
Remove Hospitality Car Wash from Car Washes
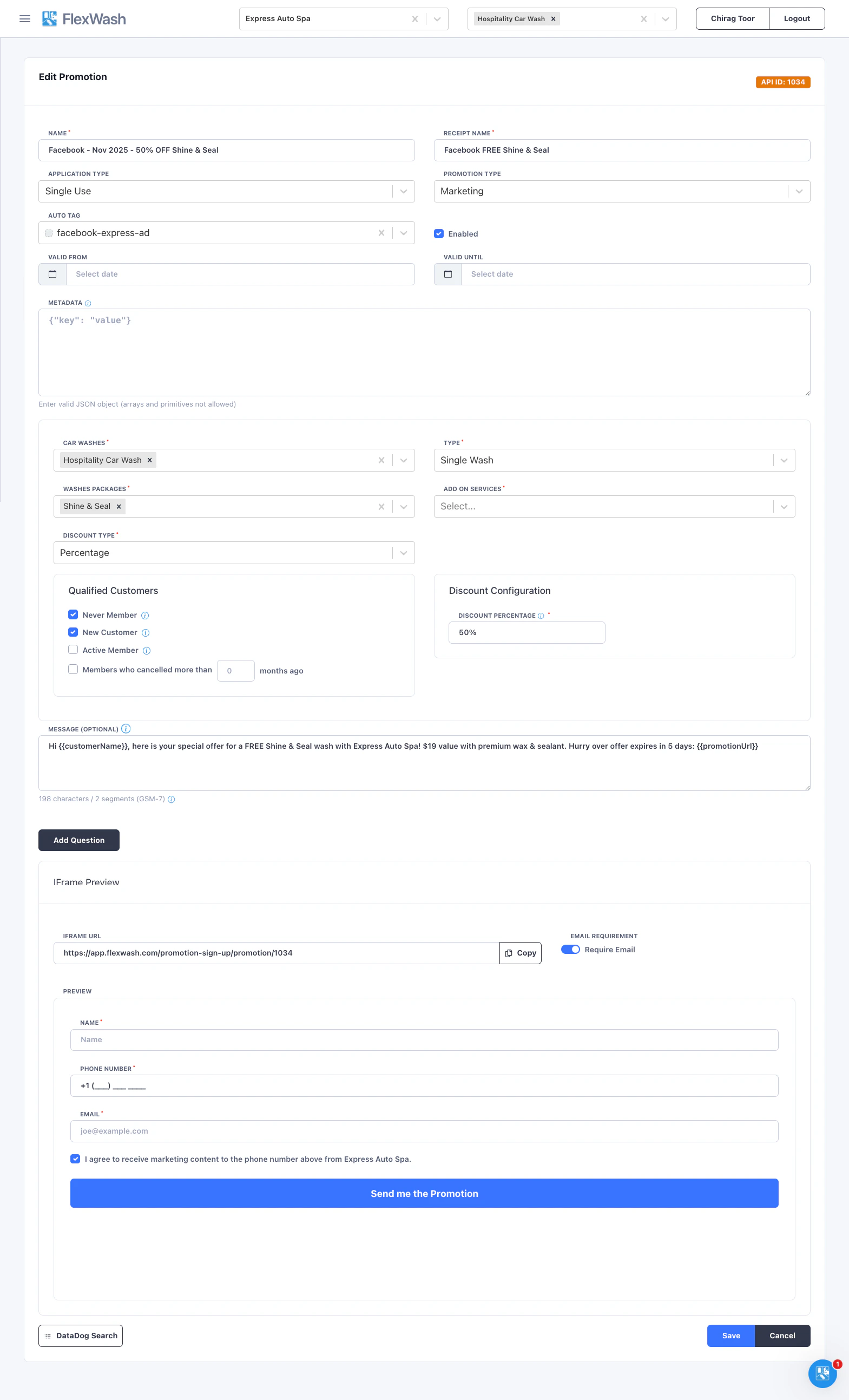(150, 460)
